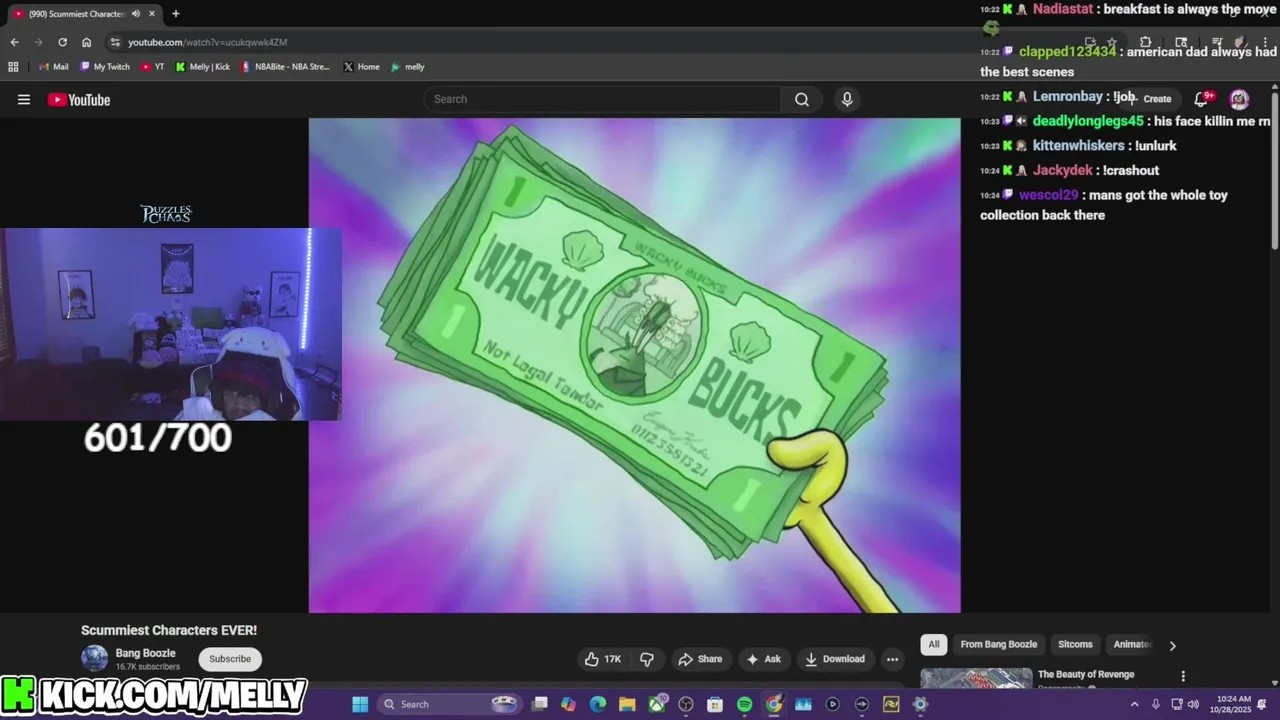Screen dimensions: 1280x720
Task: Open more actions ellipsis under video
Action: 892,659
